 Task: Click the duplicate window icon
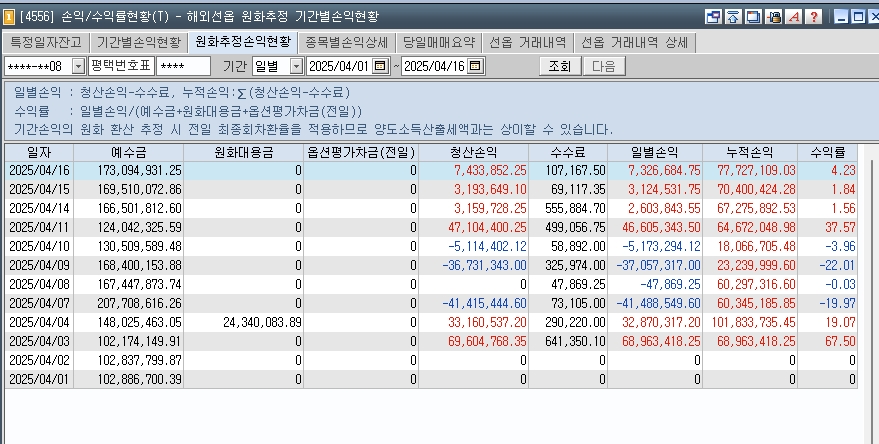[753, 17]
